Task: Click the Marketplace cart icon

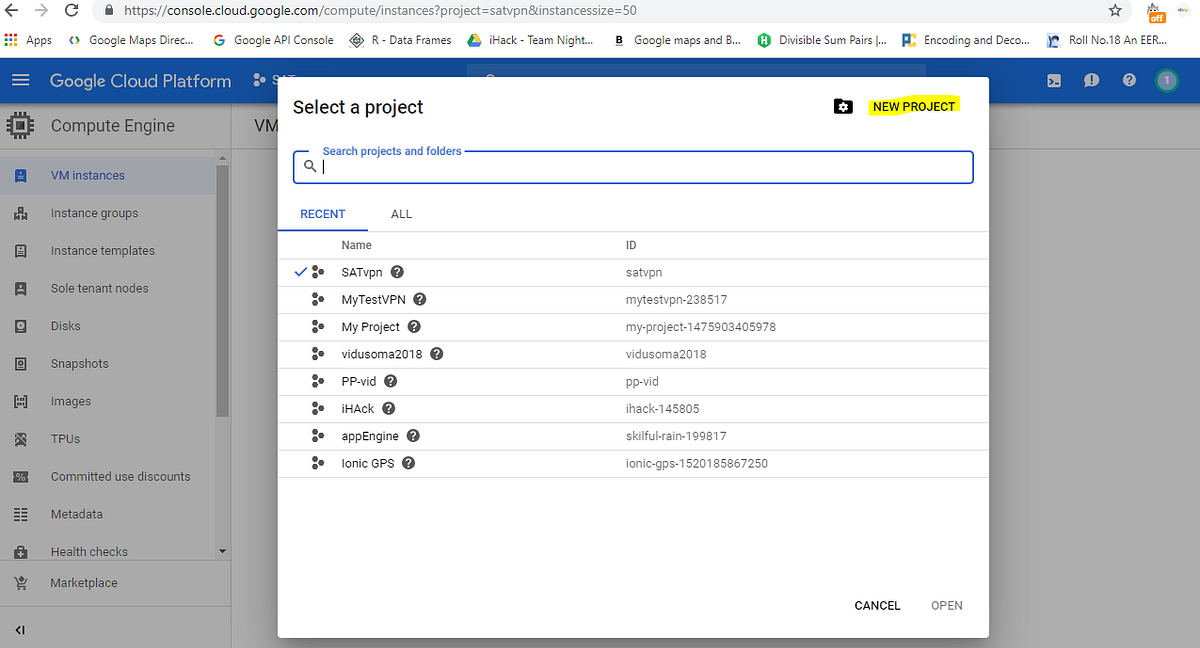Action: [21, 583]
